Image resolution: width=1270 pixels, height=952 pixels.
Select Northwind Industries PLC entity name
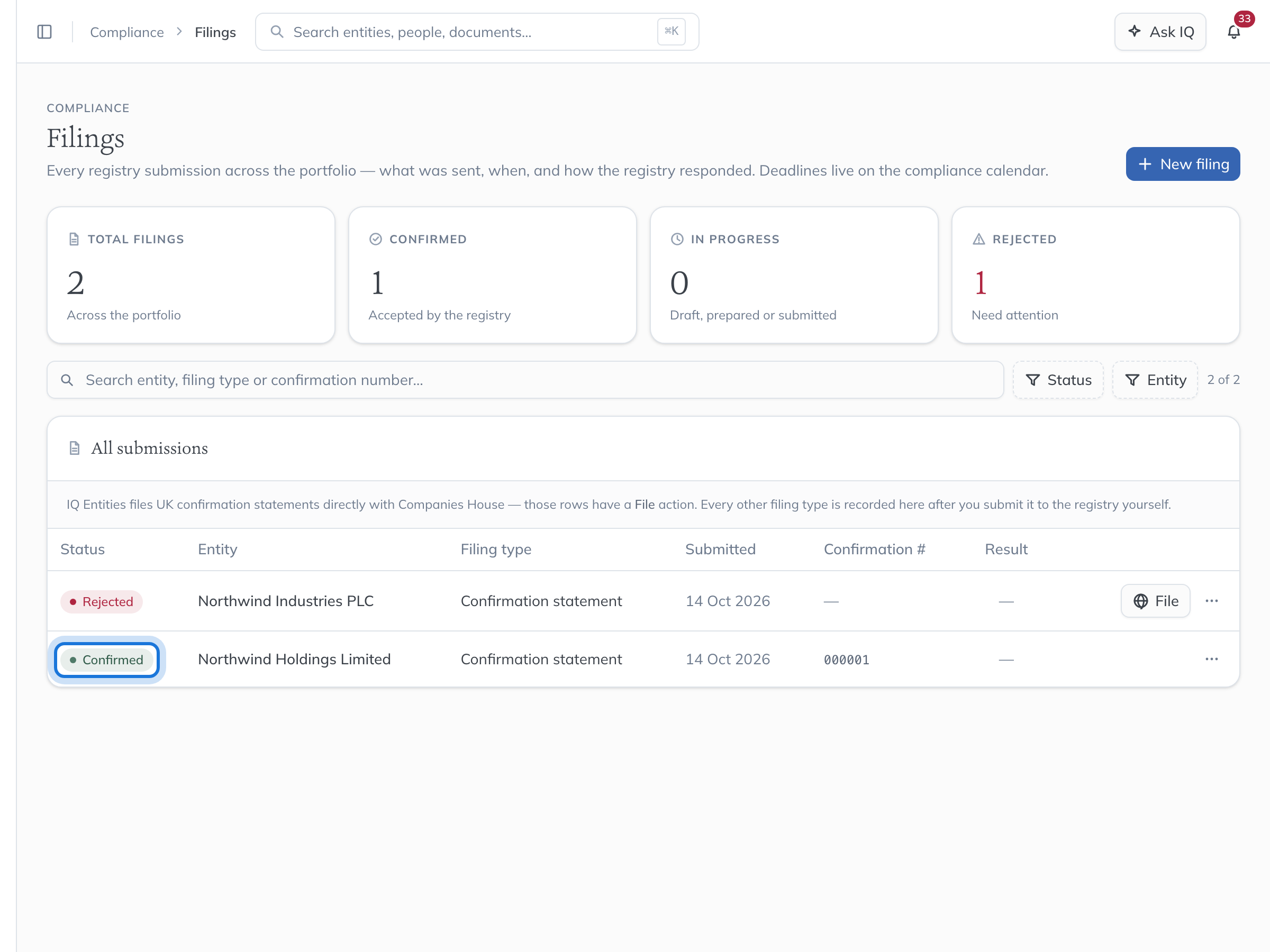tap(286, 601)
